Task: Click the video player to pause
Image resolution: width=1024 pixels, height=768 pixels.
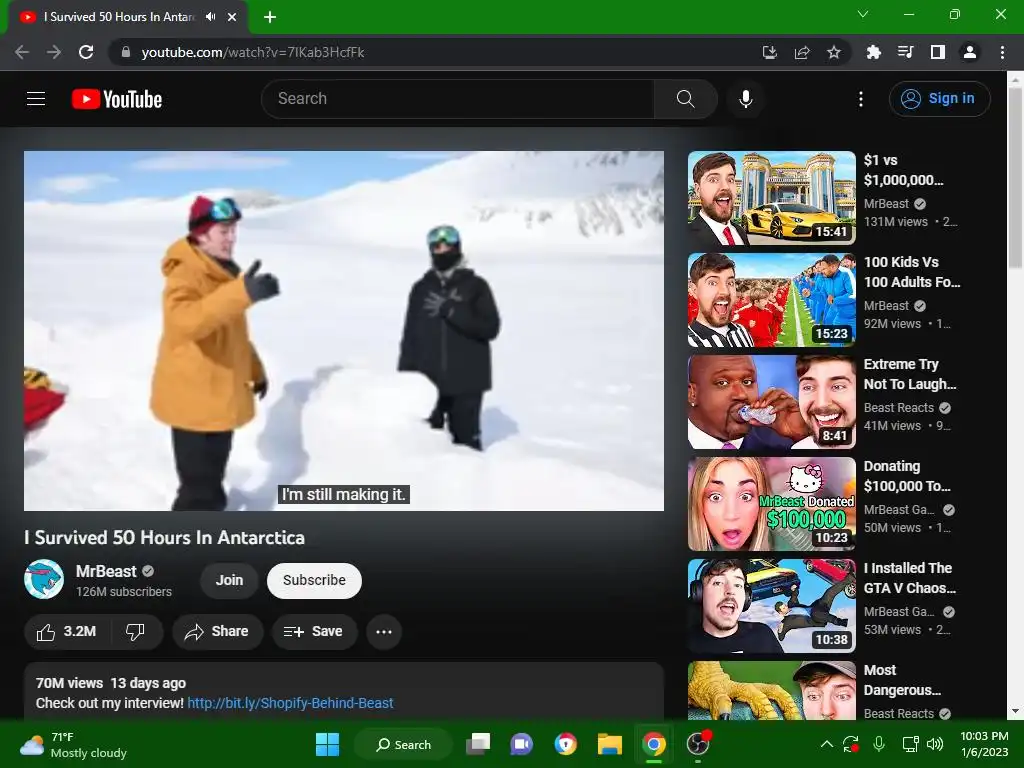Action: coord(344,330)
